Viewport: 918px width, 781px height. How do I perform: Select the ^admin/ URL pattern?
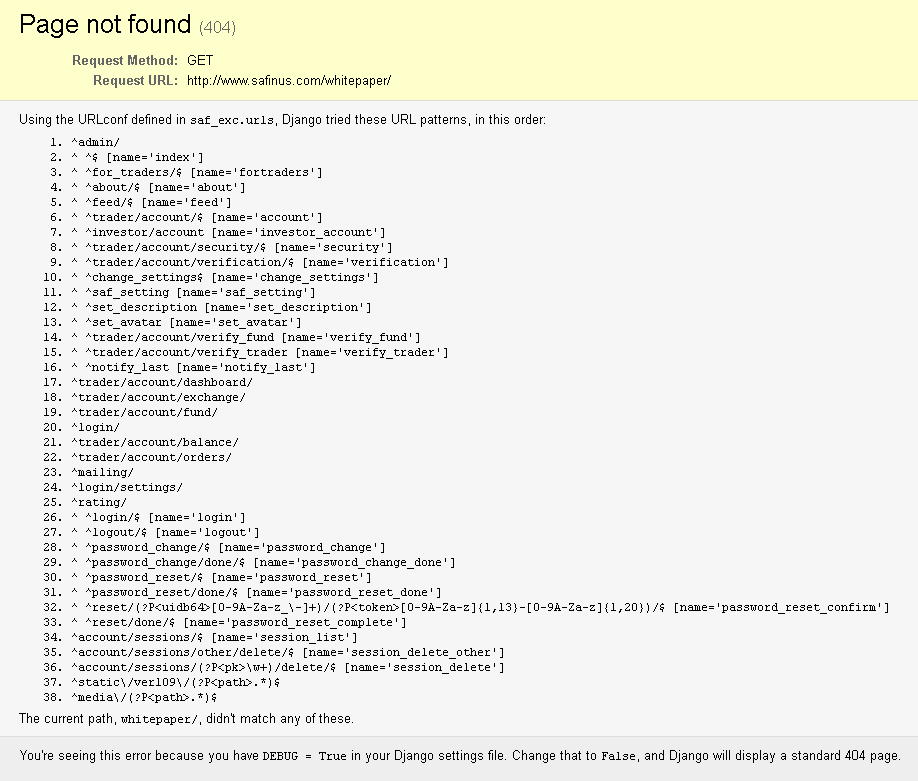(x=95, y=142)
